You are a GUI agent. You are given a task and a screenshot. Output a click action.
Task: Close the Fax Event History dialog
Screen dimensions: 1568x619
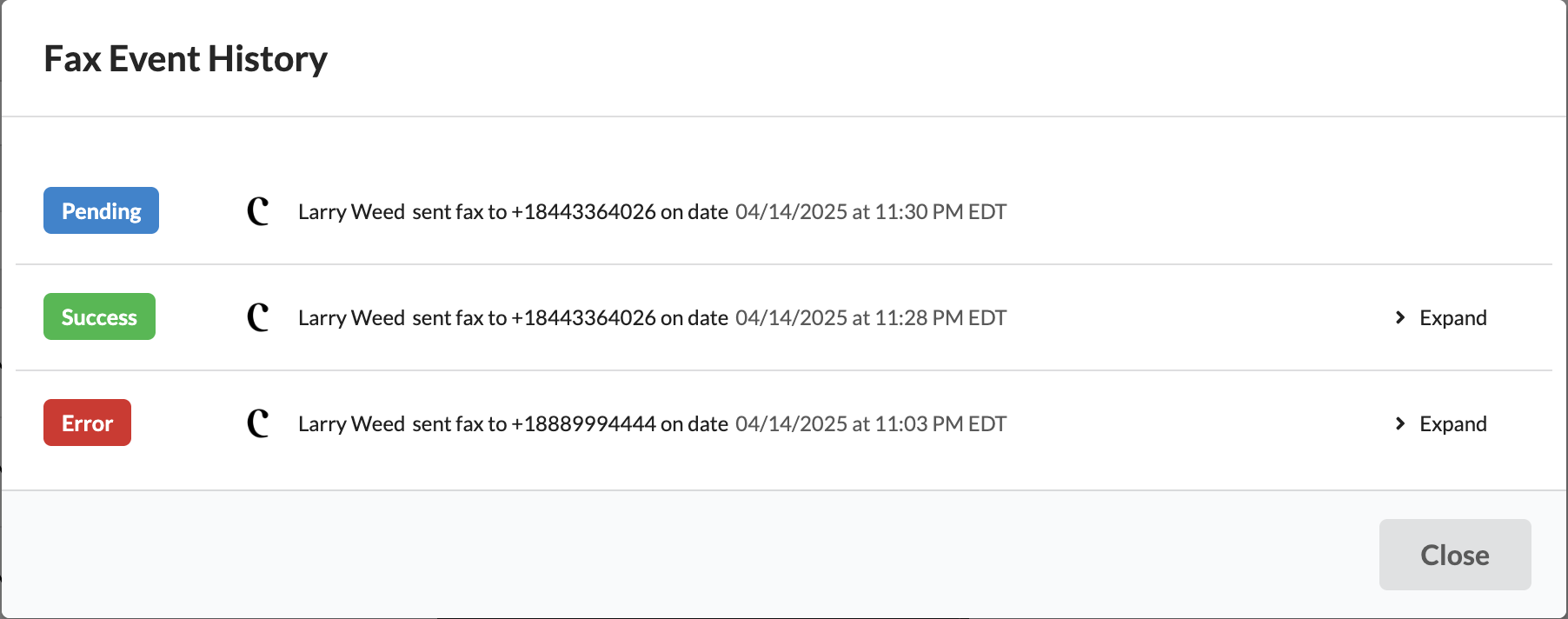(x=1454, y=555)
